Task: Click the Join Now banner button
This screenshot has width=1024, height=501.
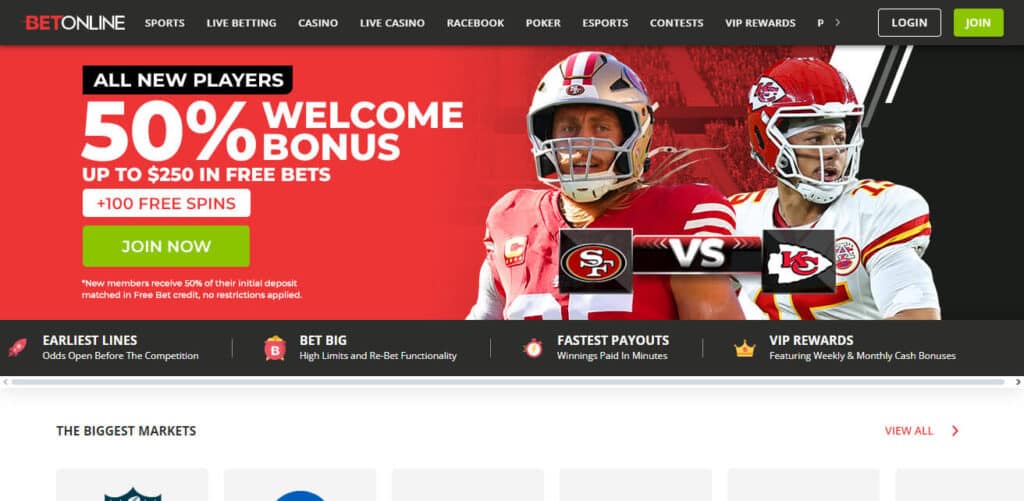Action: 166,246
